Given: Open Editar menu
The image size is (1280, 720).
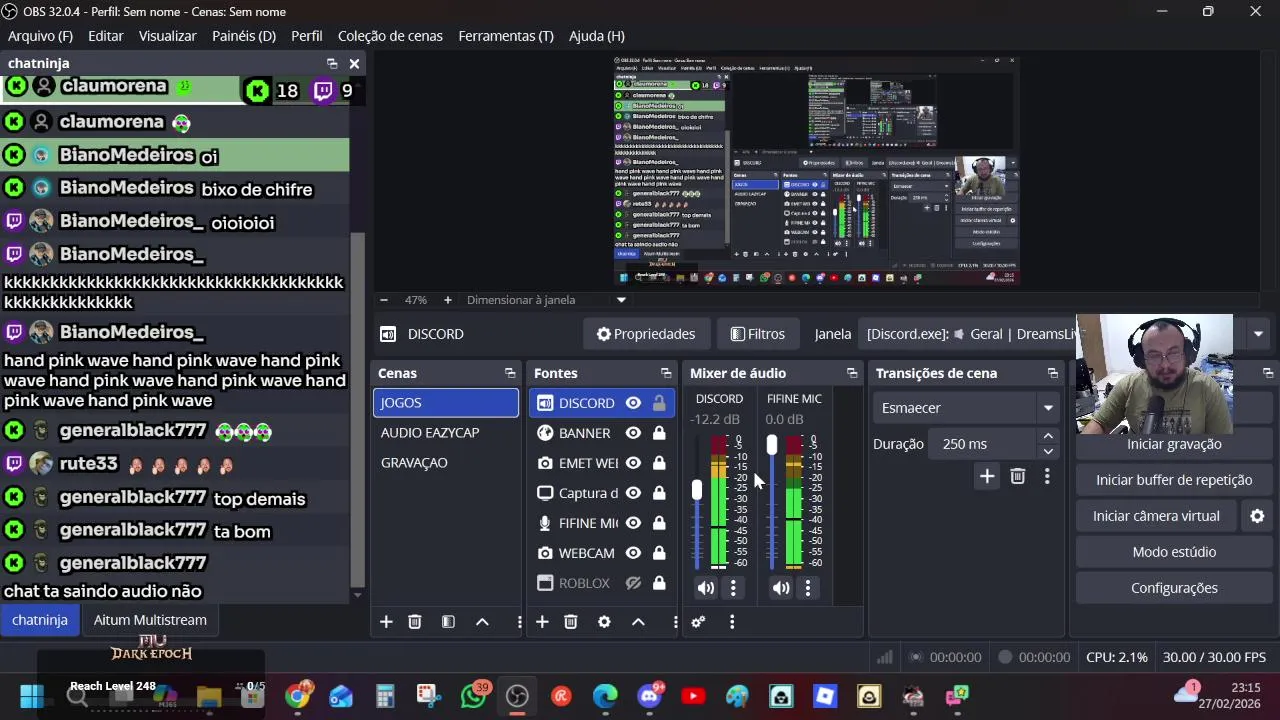Looking at the screenshot, I should (106, 35).
